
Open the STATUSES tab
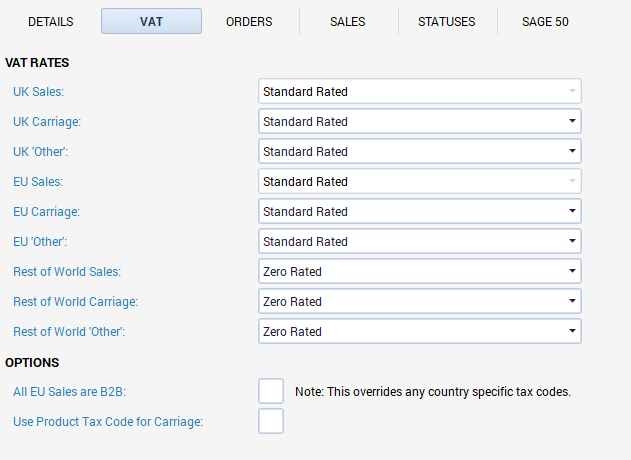447,21
